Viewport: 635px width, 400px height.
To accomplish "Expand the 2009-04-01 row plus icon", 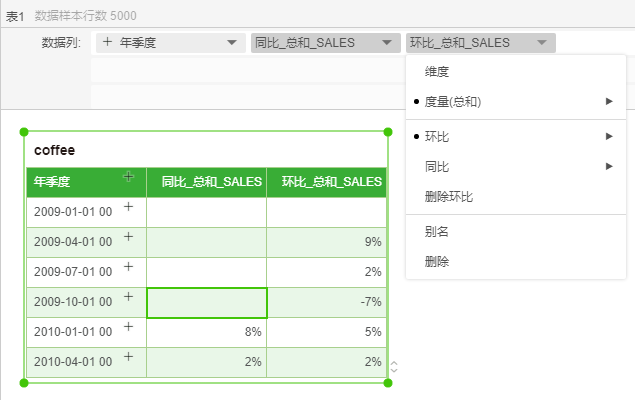I will tap(128, 237).
